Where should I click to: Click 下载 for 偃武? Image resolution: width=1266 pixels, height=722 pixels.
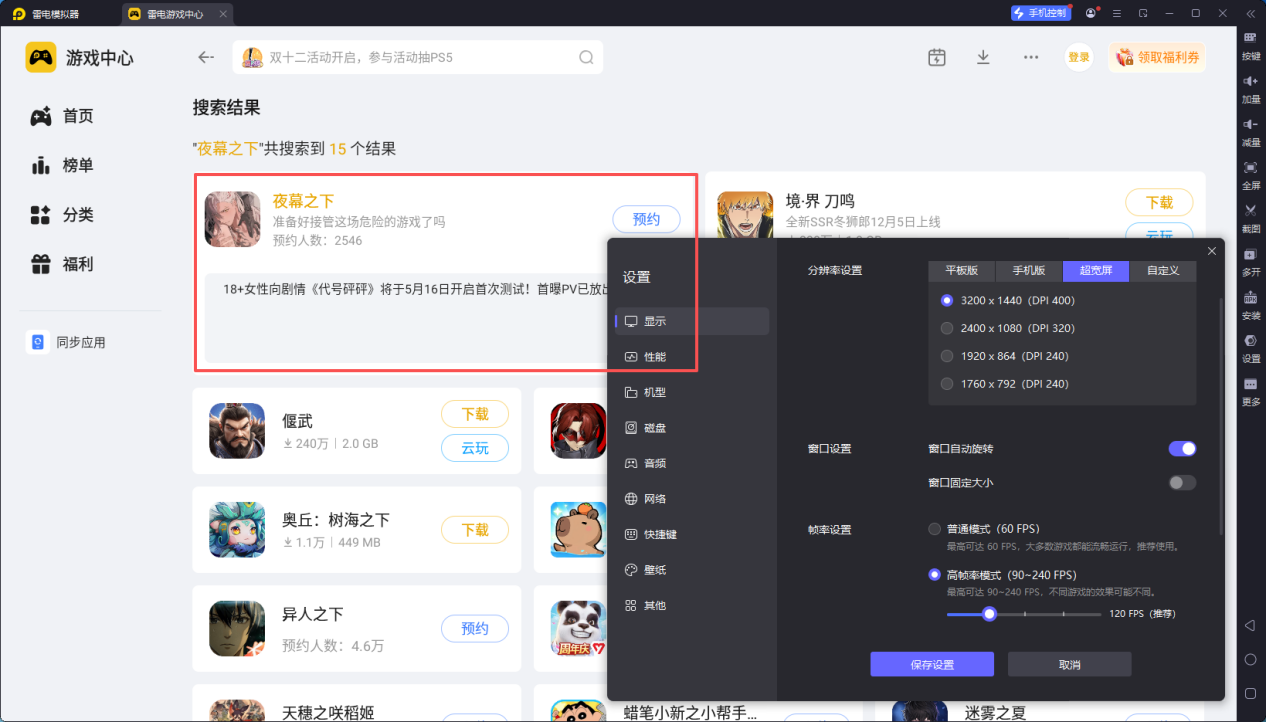[x=475, y=414]
